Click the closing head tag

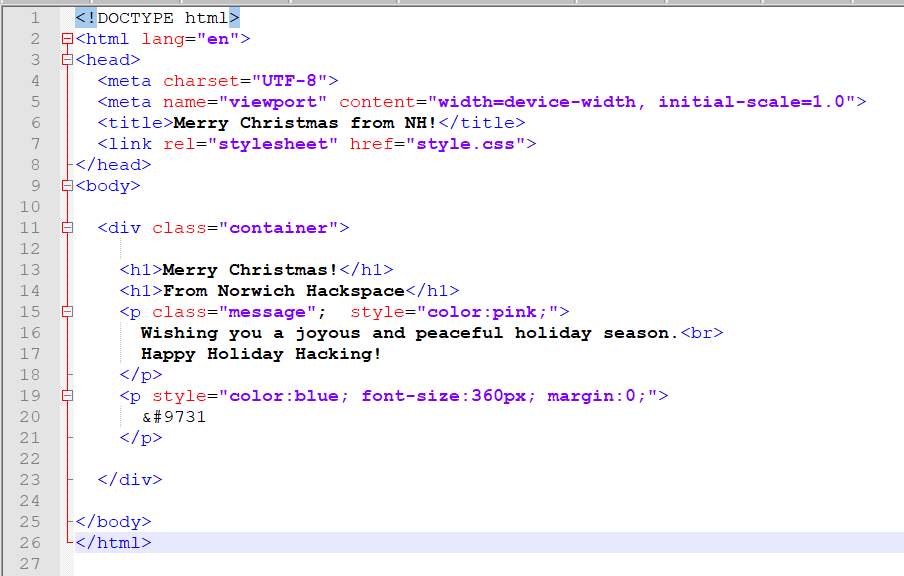click(114, 165)
